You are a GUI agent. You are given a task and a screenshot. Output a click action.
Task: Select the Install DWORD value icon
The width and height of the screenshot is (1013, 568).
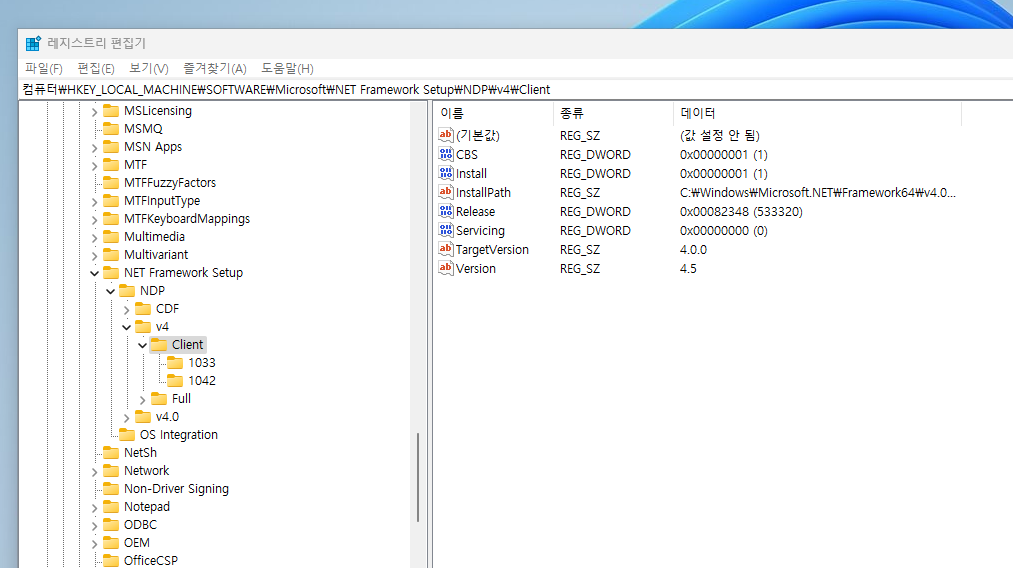(x=446, y=173)
